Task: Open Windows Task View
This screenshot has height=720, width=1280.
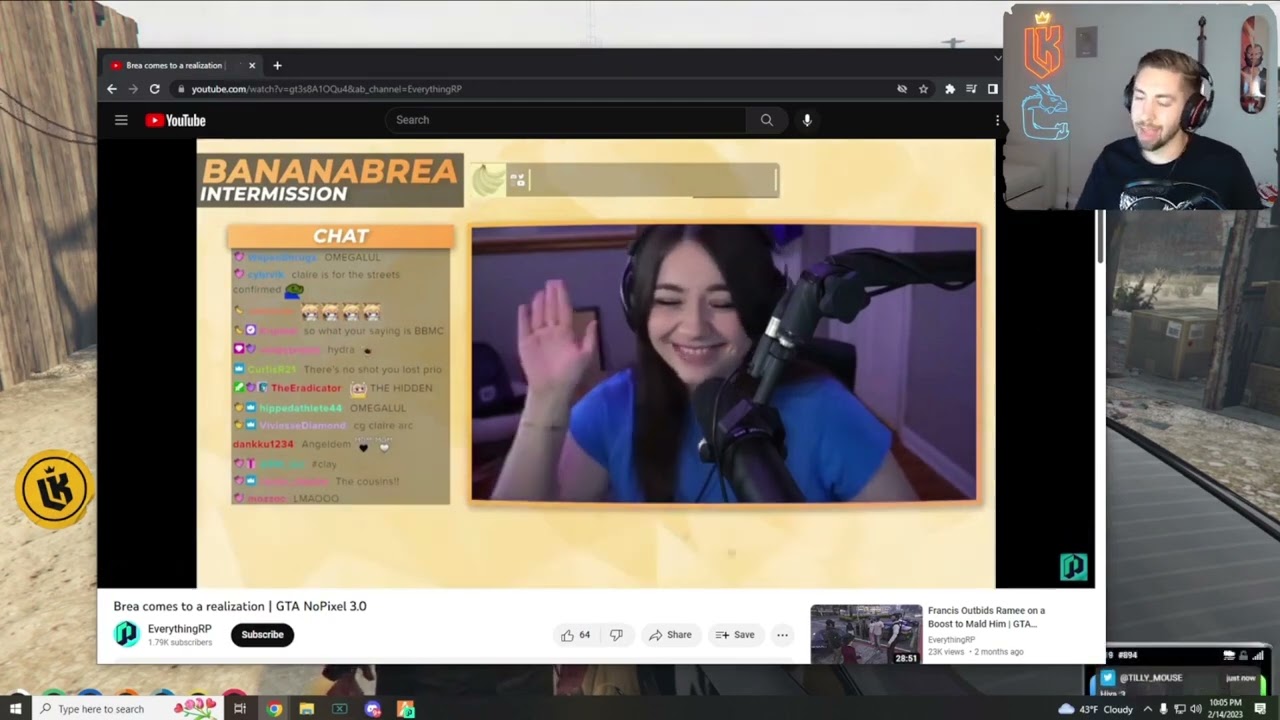Action: coord(240,709)
